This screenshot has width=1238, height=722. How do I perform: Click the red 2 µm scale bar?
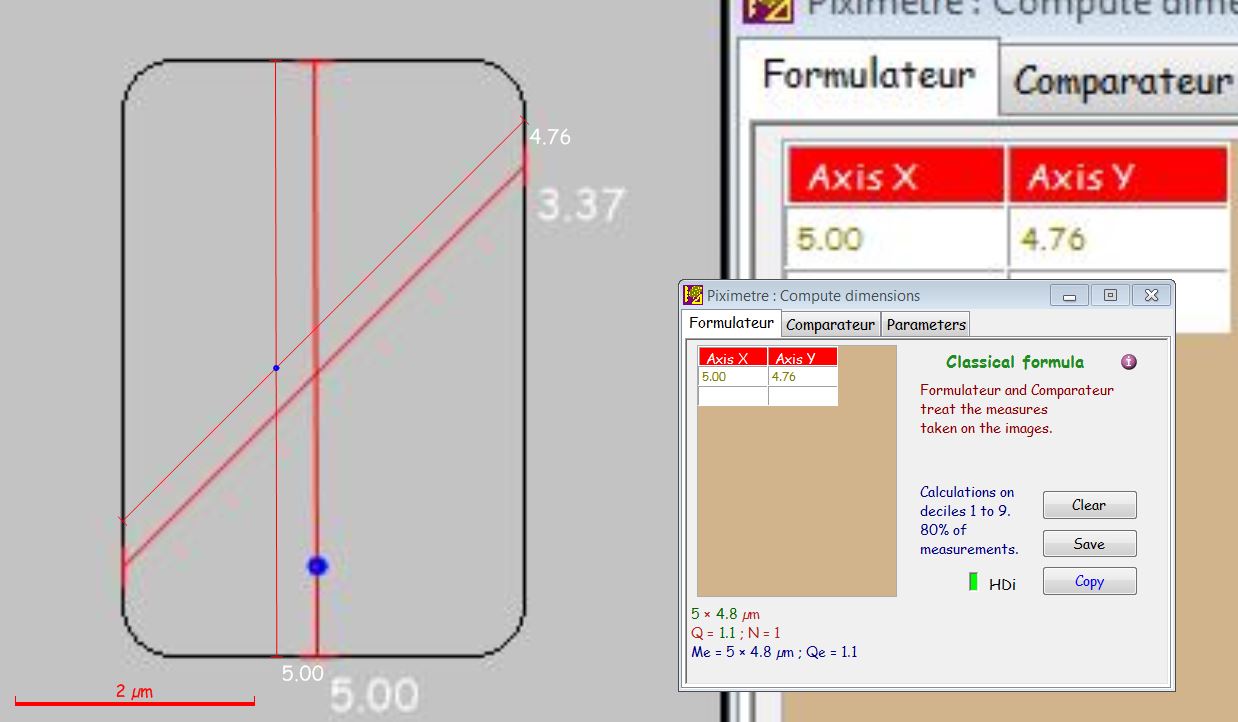[x=134, y=702]
